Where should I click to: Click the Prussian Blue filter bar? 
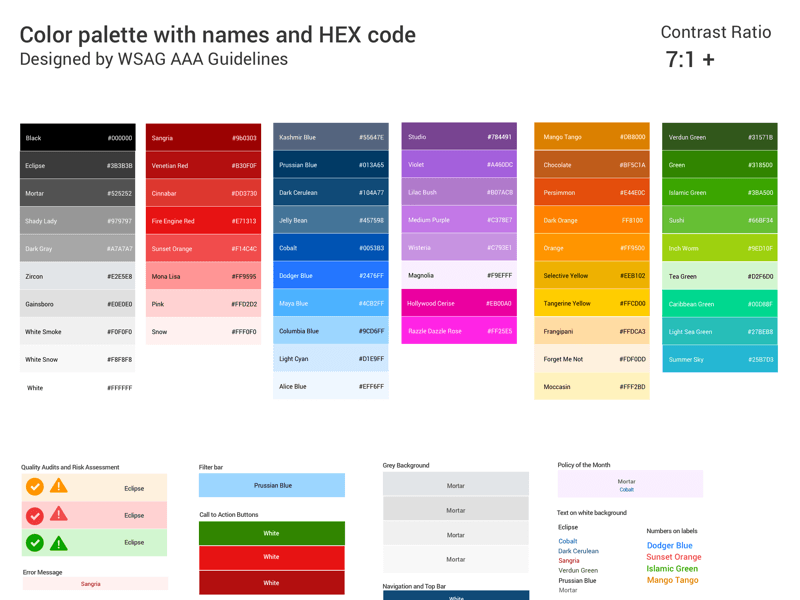pos(272,485)
